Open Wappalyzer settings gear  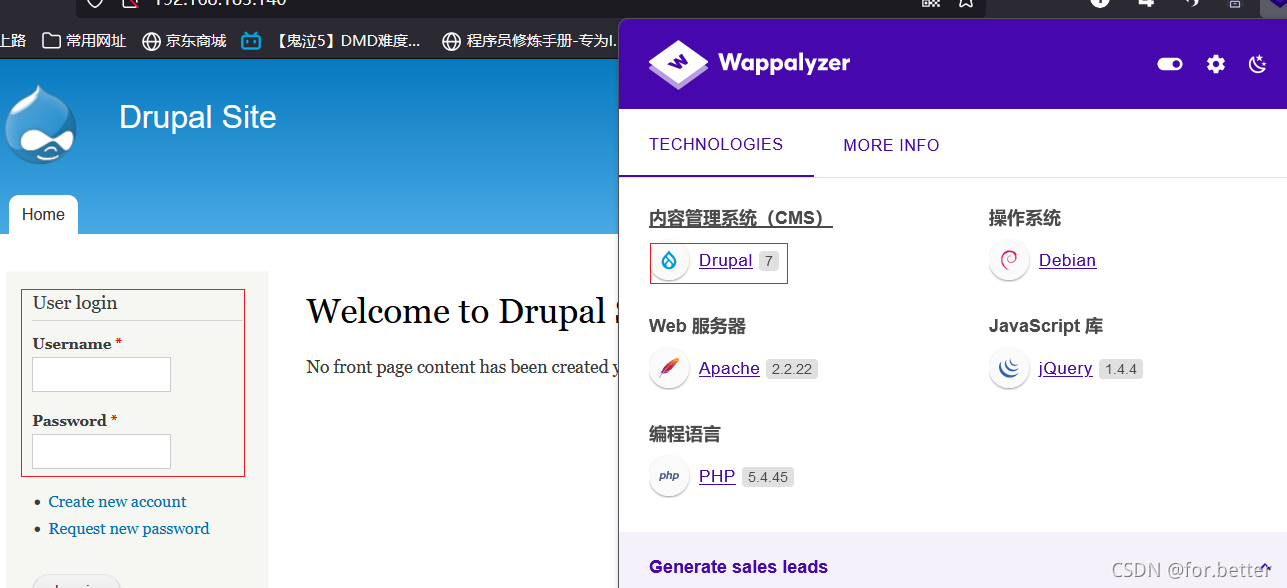tap(1215, 64)
